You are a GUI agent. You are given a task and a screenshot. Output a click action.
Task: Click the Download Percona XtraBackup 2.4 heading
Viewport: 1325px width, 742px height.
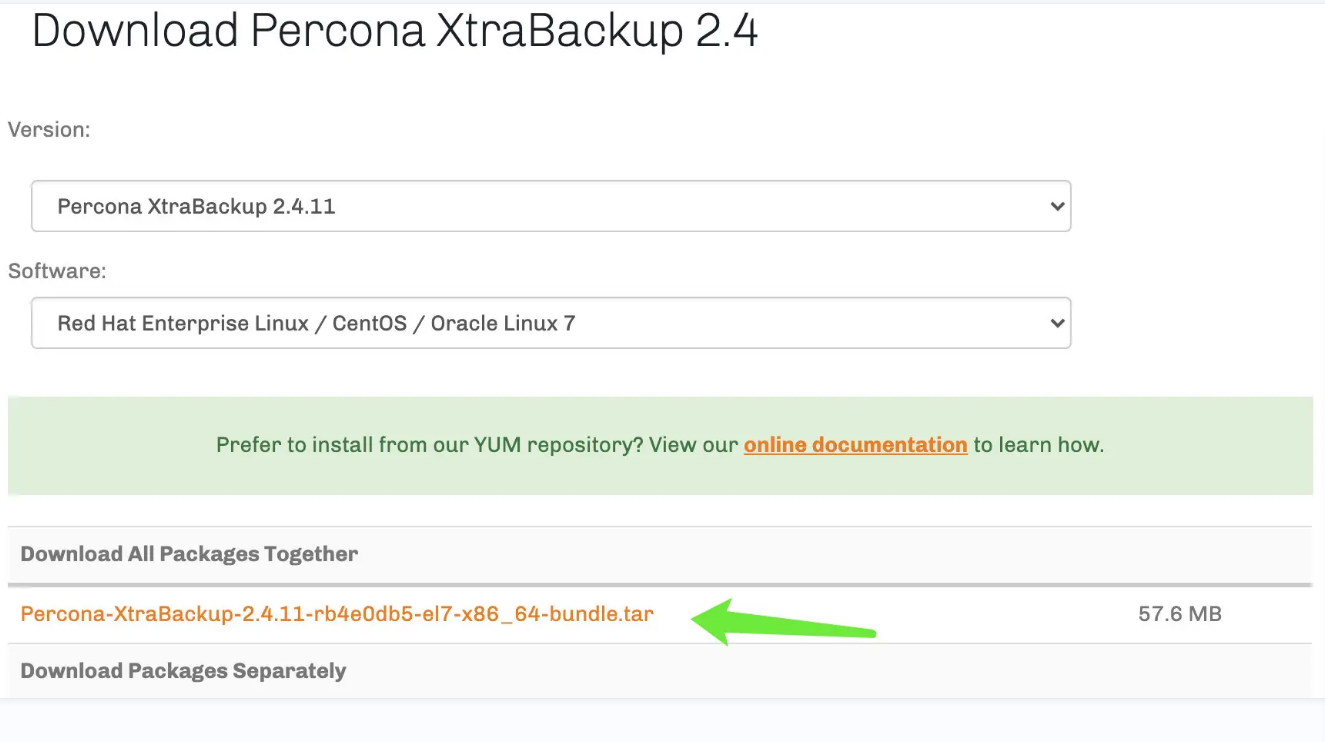pyautogui.click(x=395, y=31)
